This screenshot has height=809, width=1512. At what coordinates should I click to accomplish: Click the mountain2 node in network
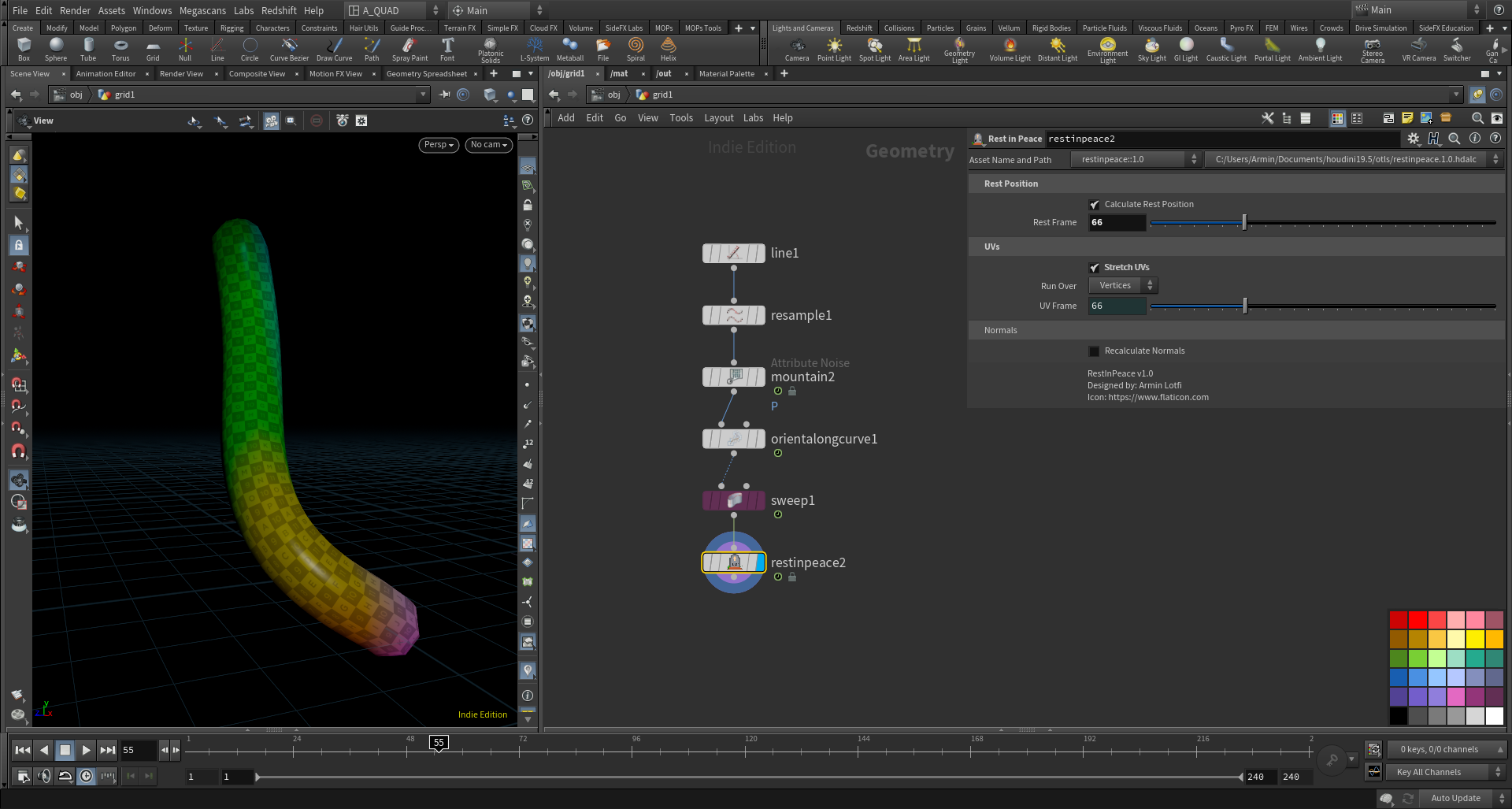point(734,377)
